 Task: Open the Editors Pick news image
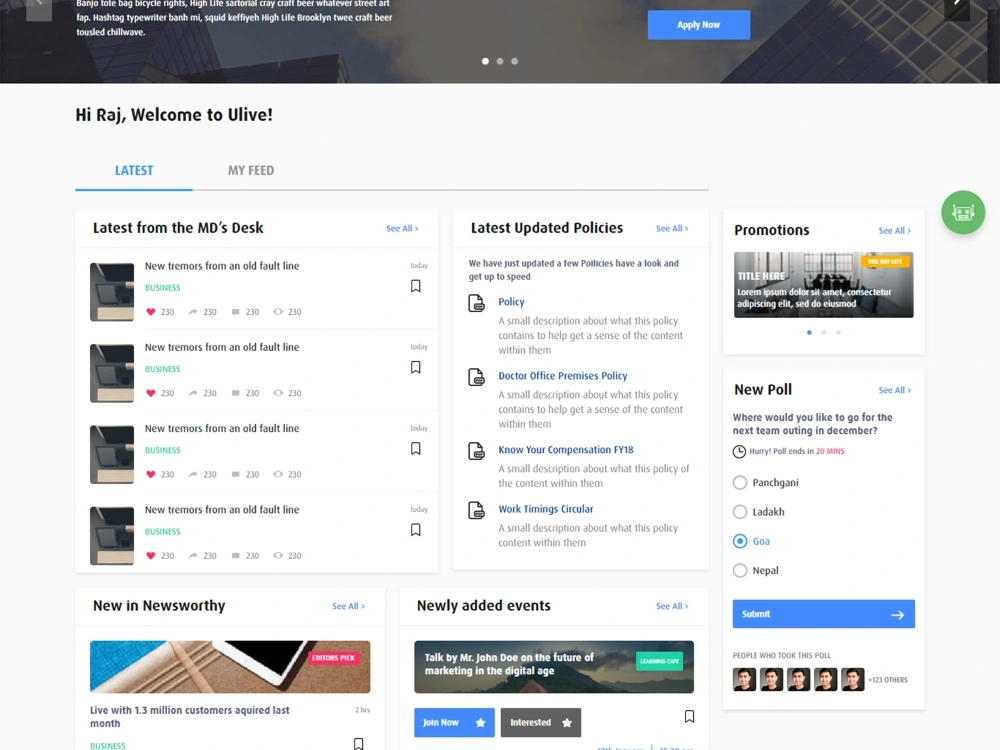[230, 667]
